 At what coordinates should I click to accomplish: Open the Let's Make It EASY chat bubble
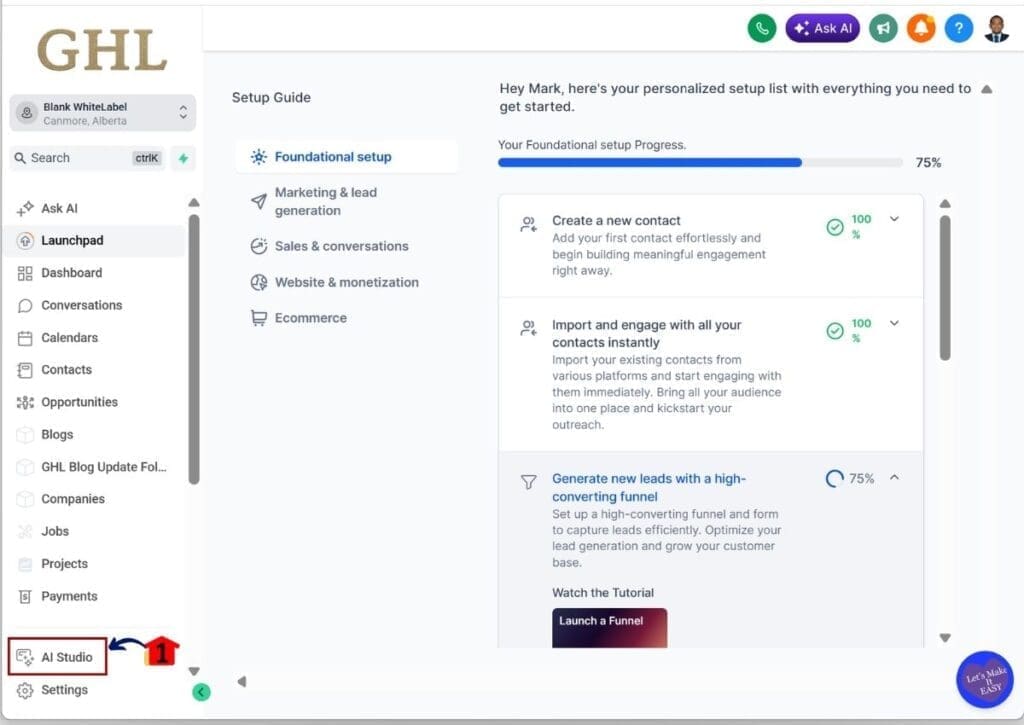tap(985, 680)
